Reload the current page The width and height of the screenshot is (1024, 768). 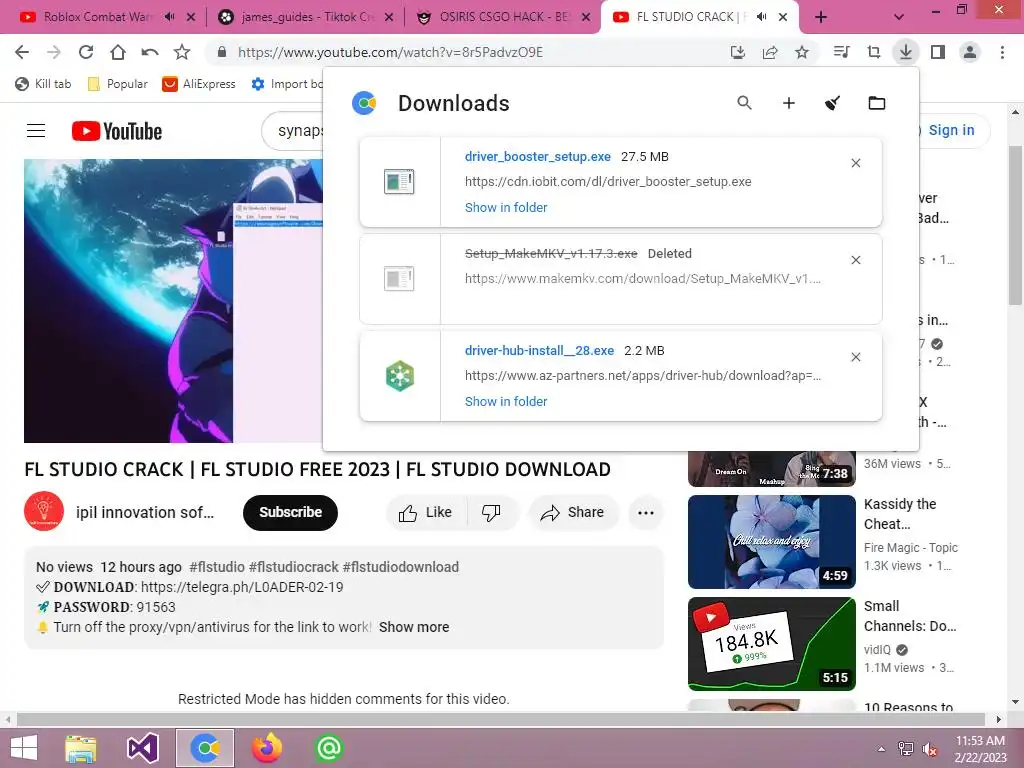click(86, 52)
